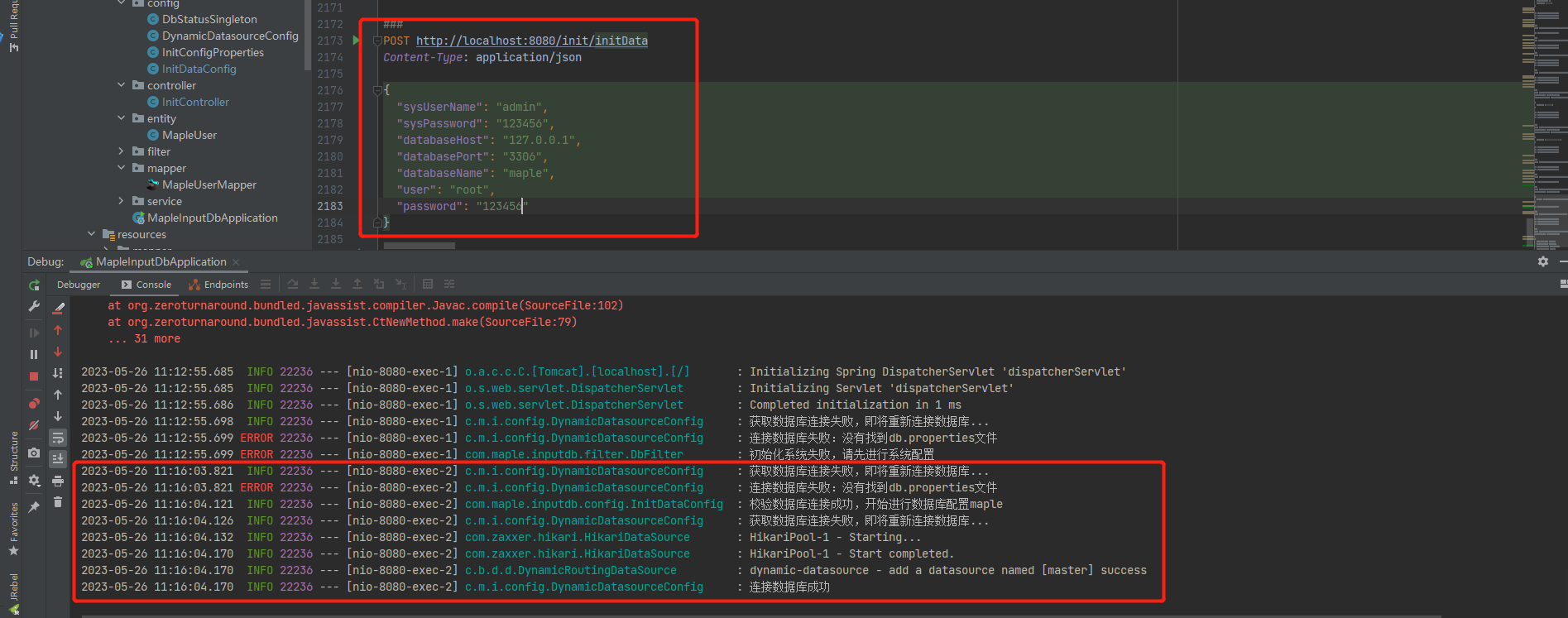The width and height of the screenshot is (1568, 618).
Task: Open debugger settings wrench icon
Action: coord(34,307)
